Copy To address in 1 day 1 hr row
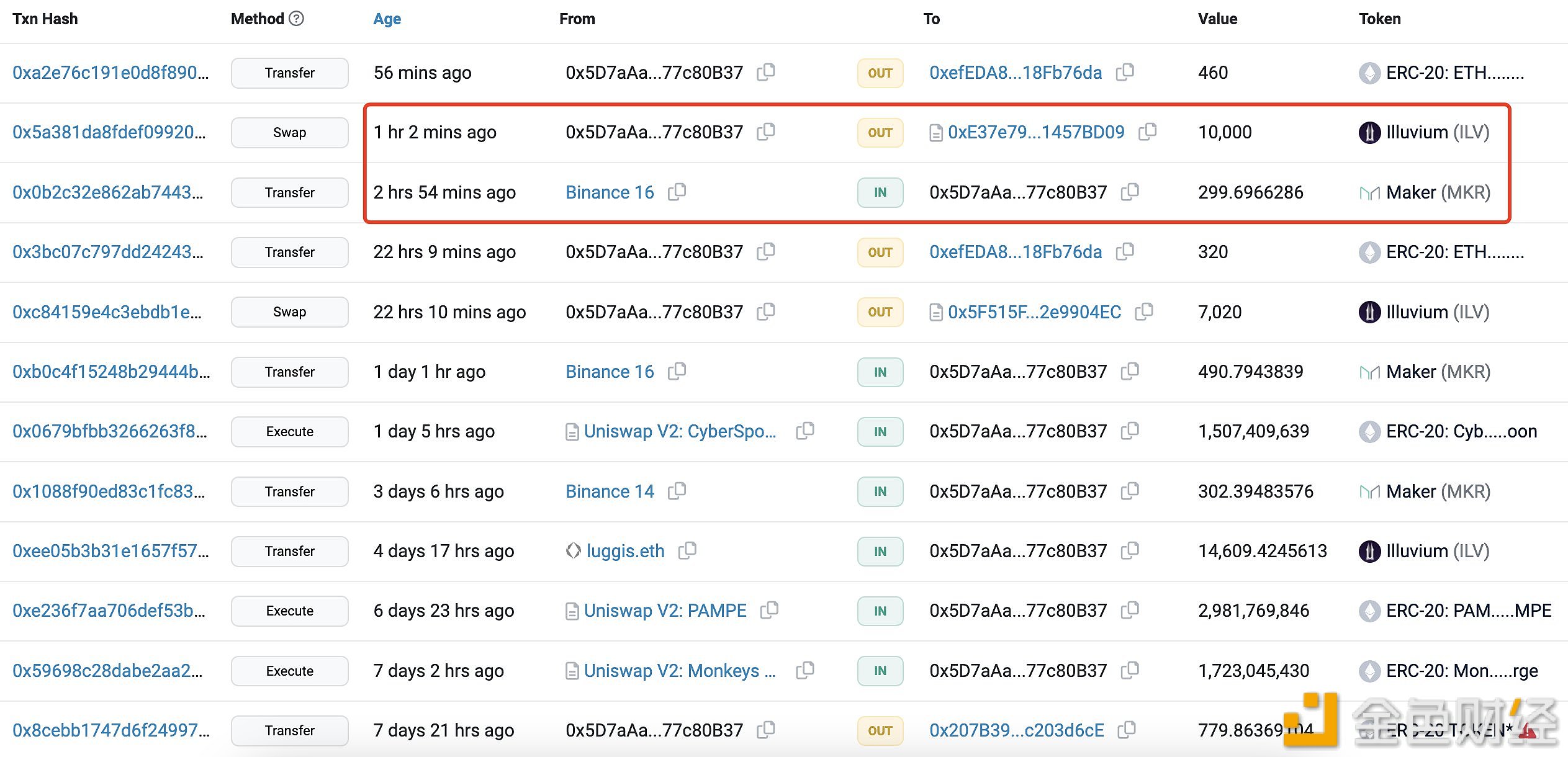This screenshot has height=757, width=1568. click(x=1130, y=371)
